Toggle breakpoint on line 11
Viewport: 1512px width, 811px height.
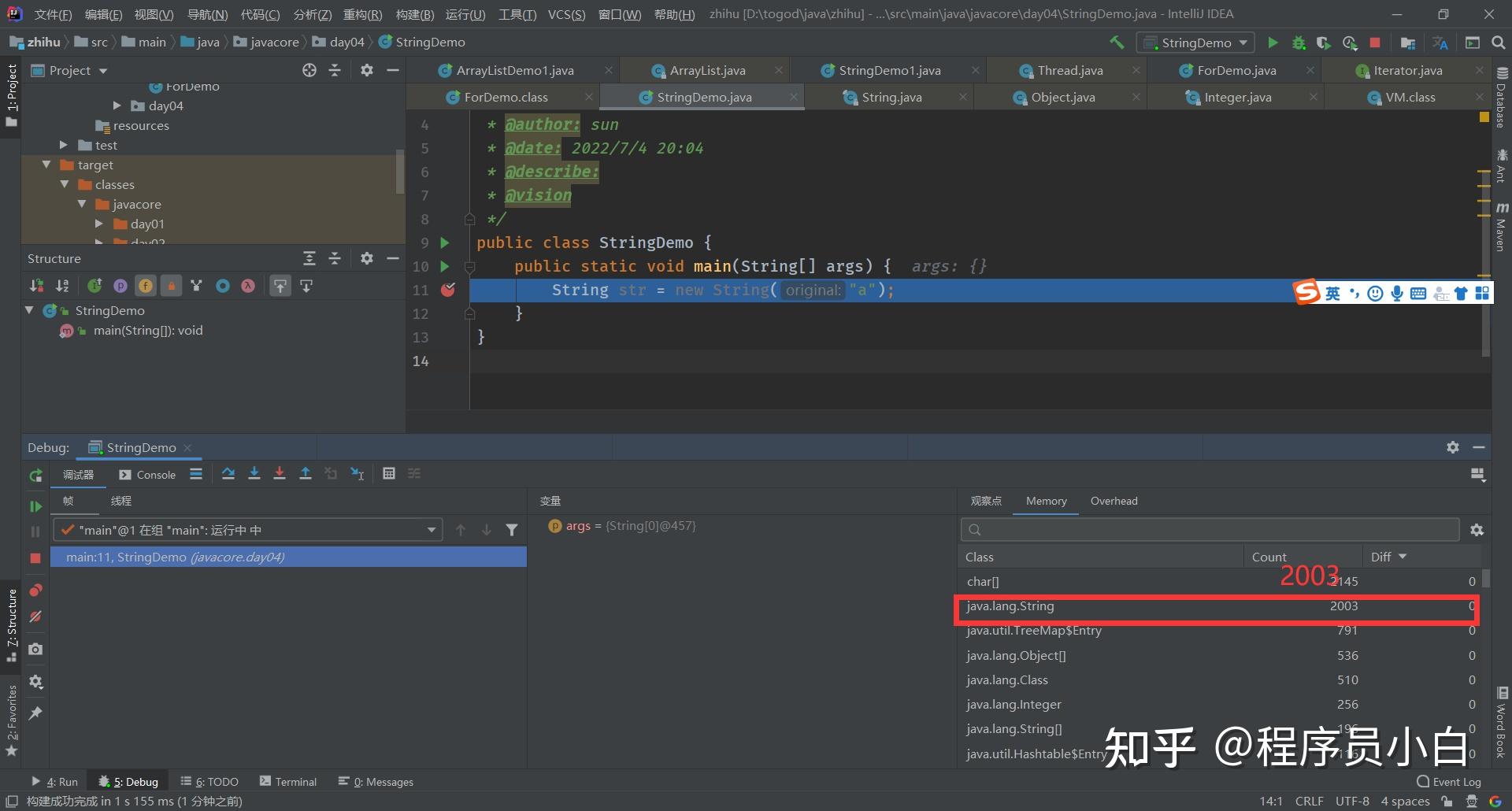pos(448,290)
